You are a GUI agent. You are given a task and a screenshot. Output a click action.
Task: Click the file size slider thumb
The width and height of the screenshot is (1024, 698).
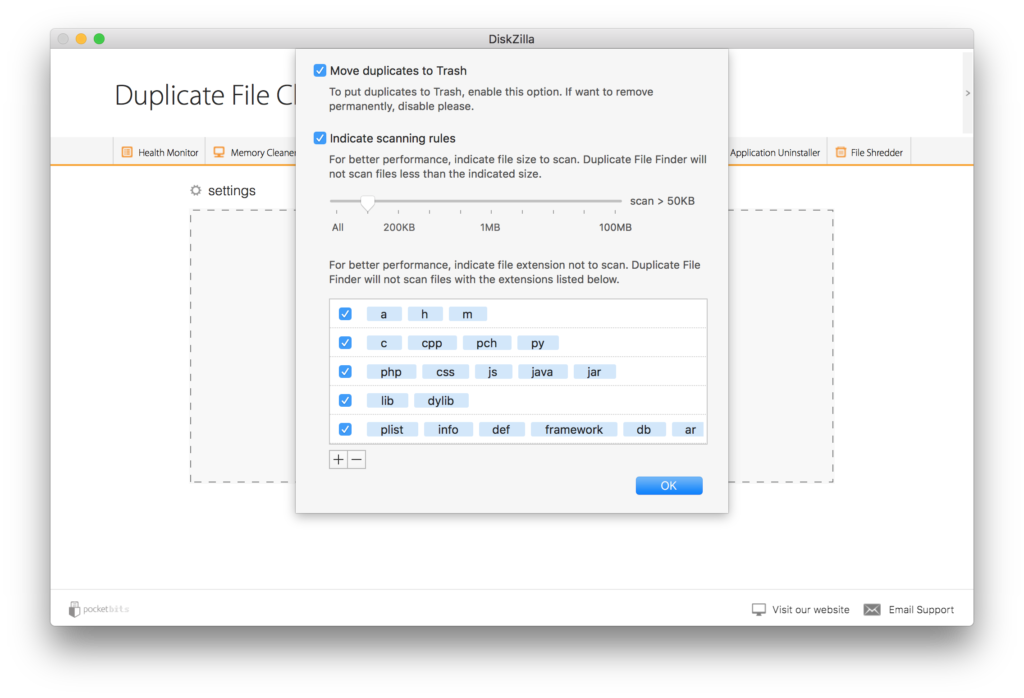point(368,203)
